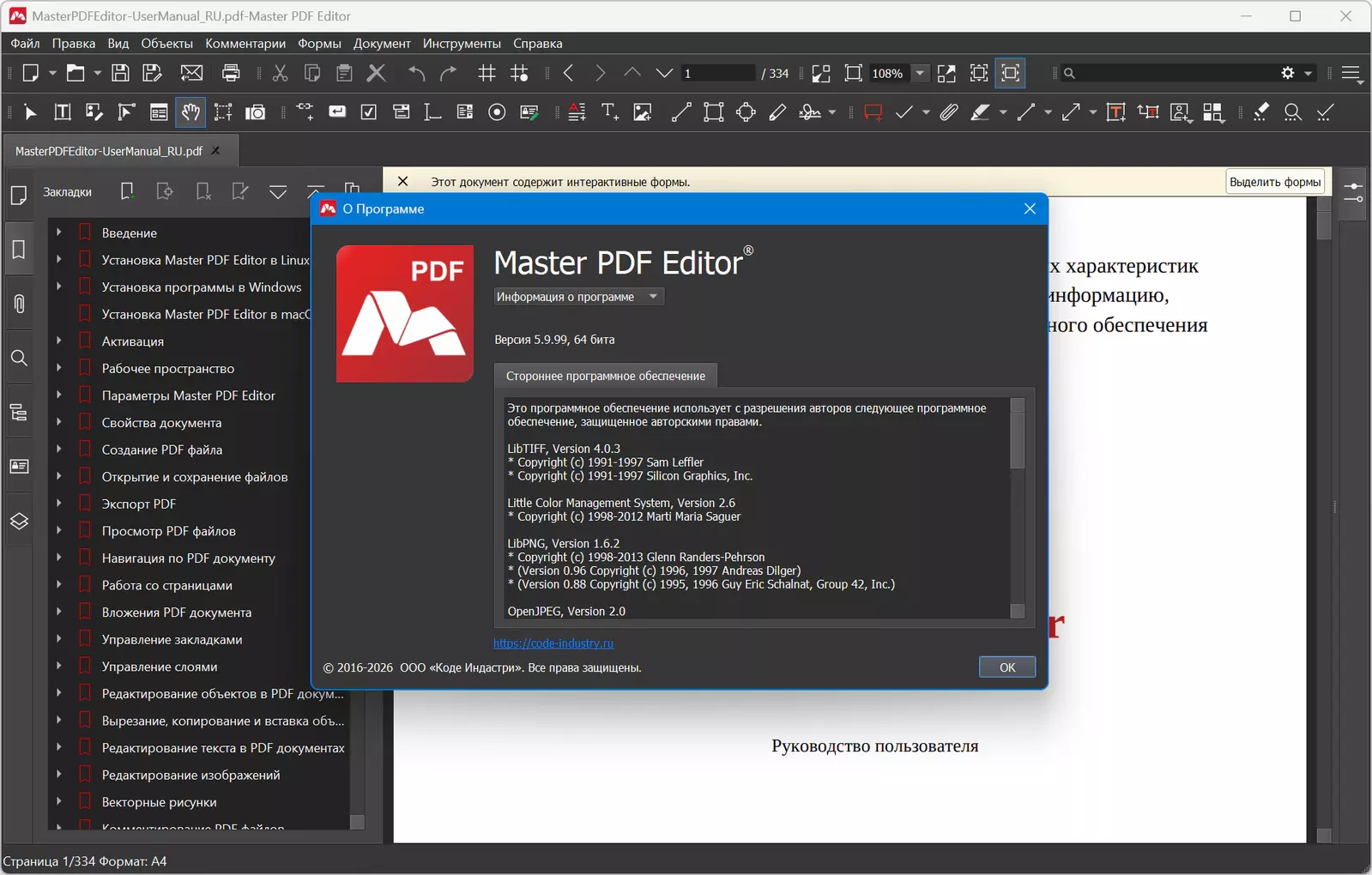Click the bookmarks panel scroll-down arrow
Image resolution: width=1372 pixels, height=875 pixels.
point(358,822)
